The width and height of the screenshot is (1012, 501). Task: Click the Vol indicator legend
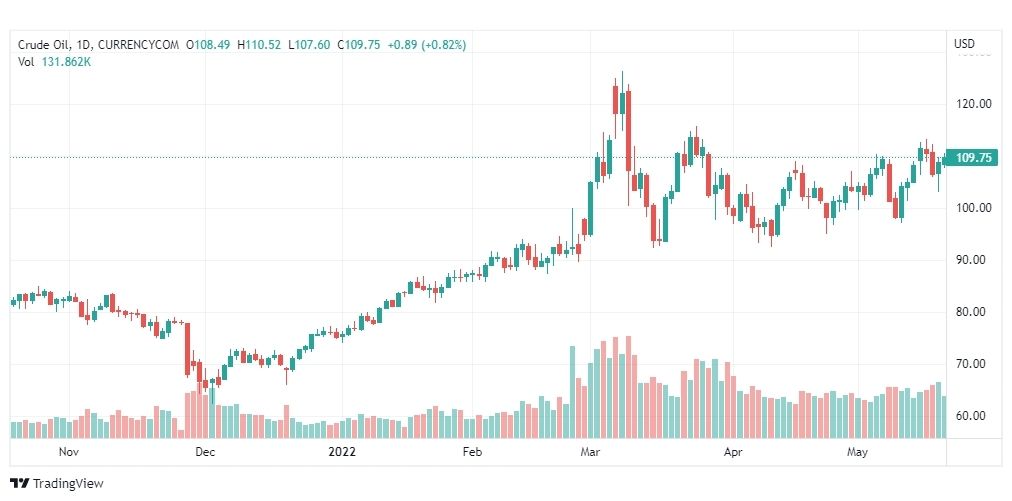pos(26,63)
